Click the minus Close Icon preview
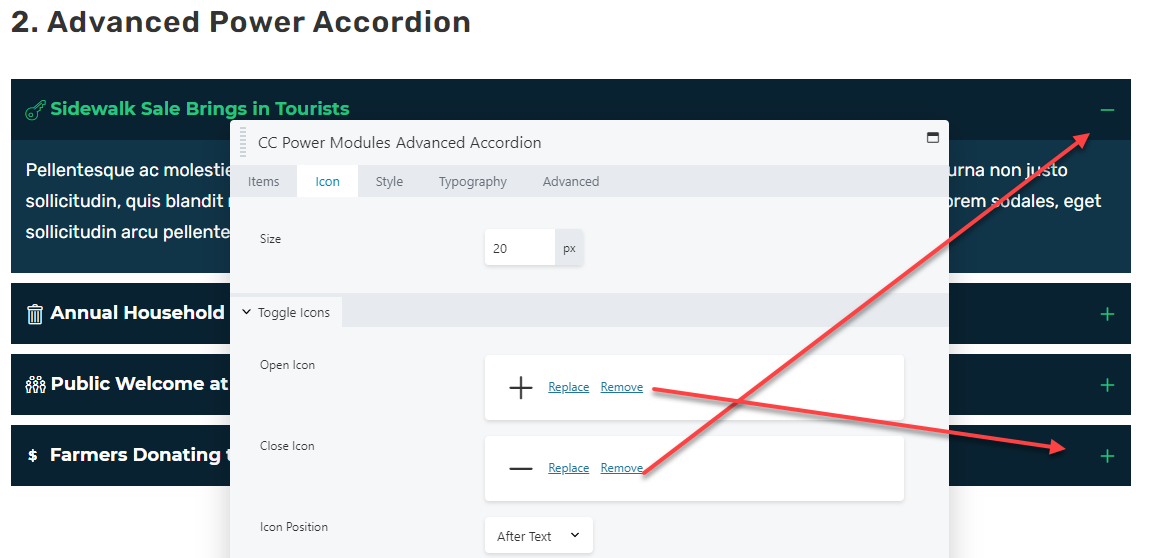Image resolution: width=1167 pixels, height=558 pixels. point(520,469)
